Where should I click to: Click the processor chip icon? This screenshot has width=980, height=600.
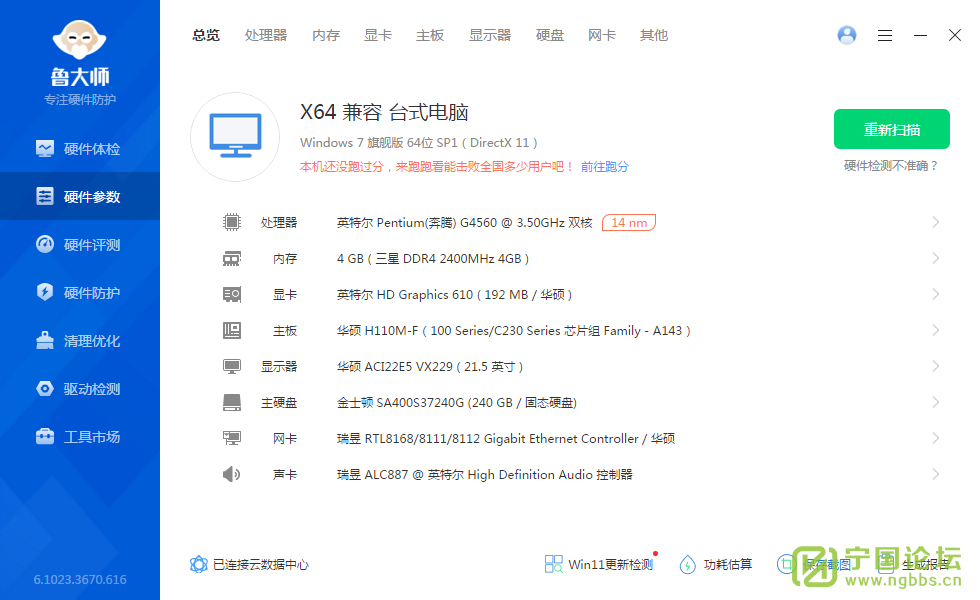tap(232, 222)
